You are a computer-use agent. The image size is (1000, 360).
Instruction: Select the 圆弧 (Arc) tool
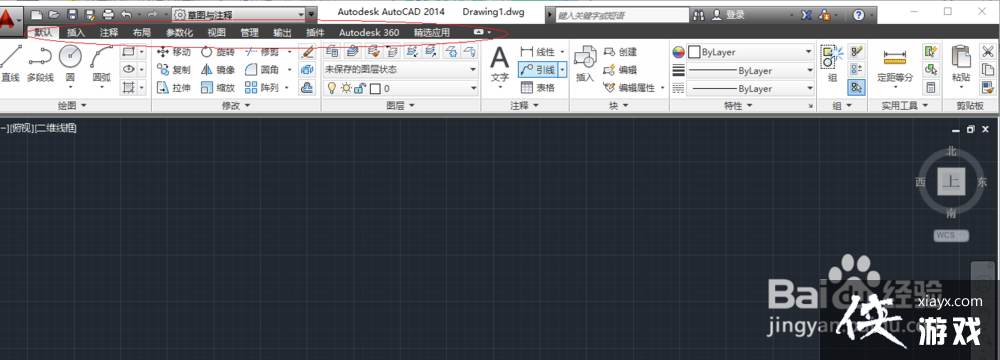pos(101,65)
